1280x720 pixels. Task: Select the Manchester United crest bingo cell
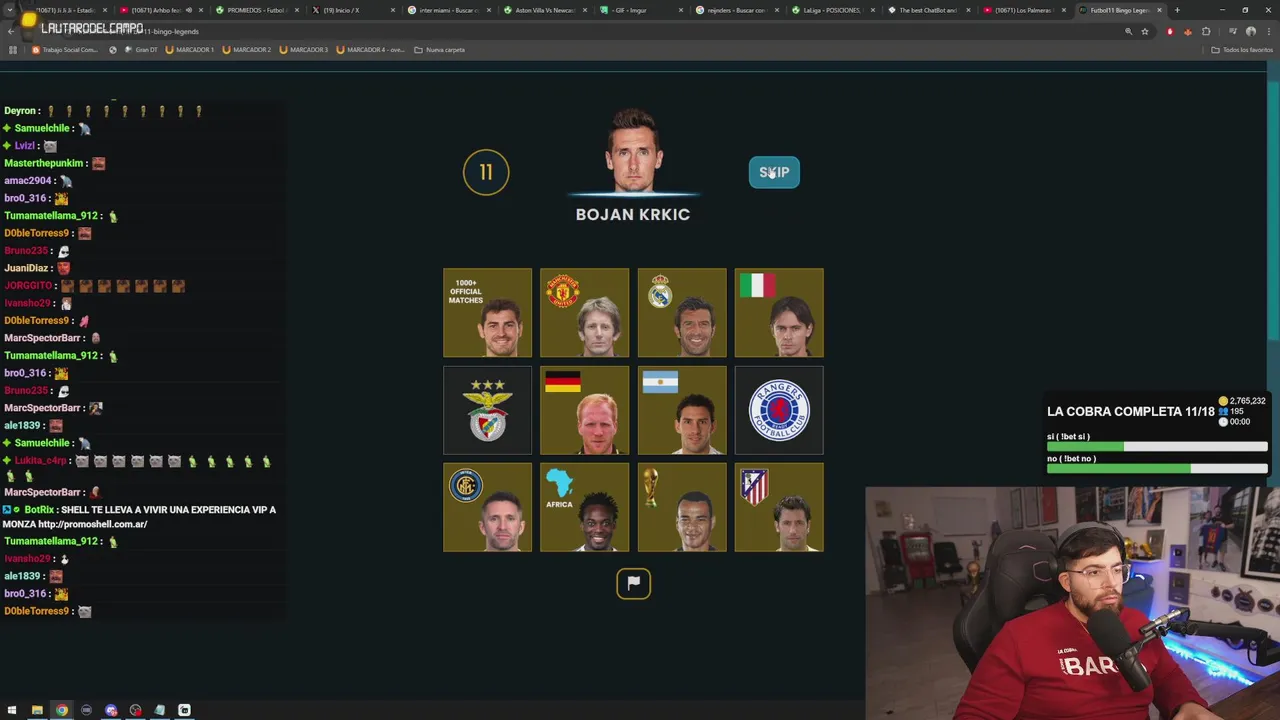[x=585, y=313]
